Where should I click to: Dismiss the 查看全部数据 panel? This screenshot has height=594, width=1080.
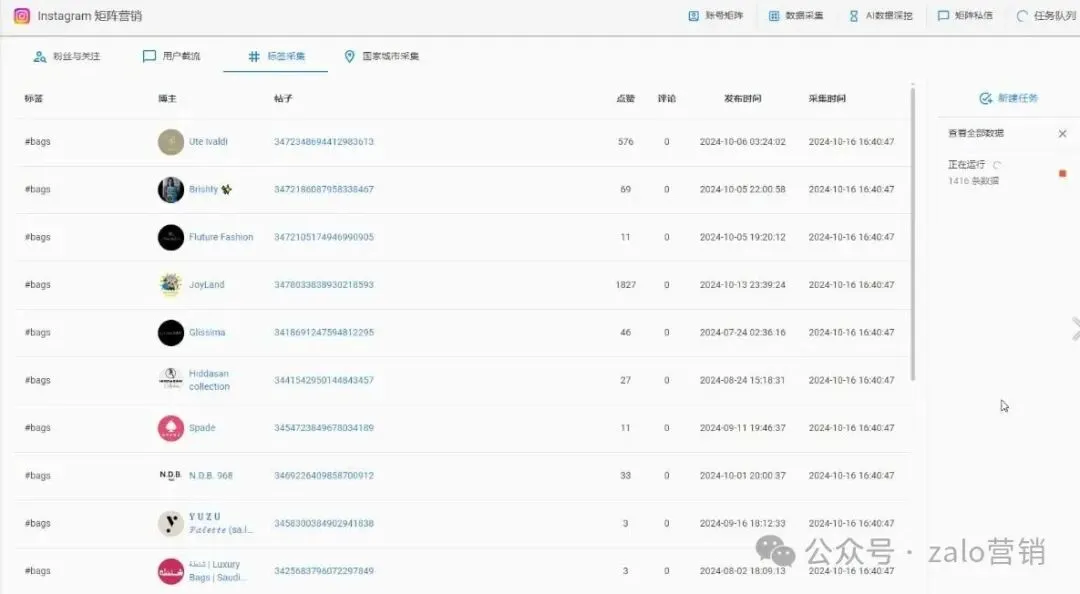1062,133
